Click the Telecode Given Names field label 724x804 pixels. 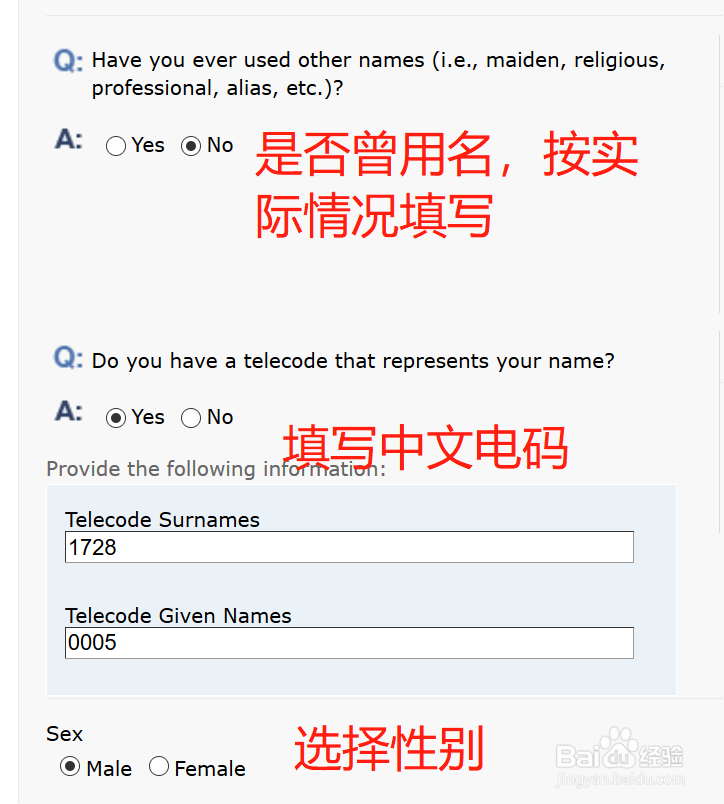click(x=178, y=616)
